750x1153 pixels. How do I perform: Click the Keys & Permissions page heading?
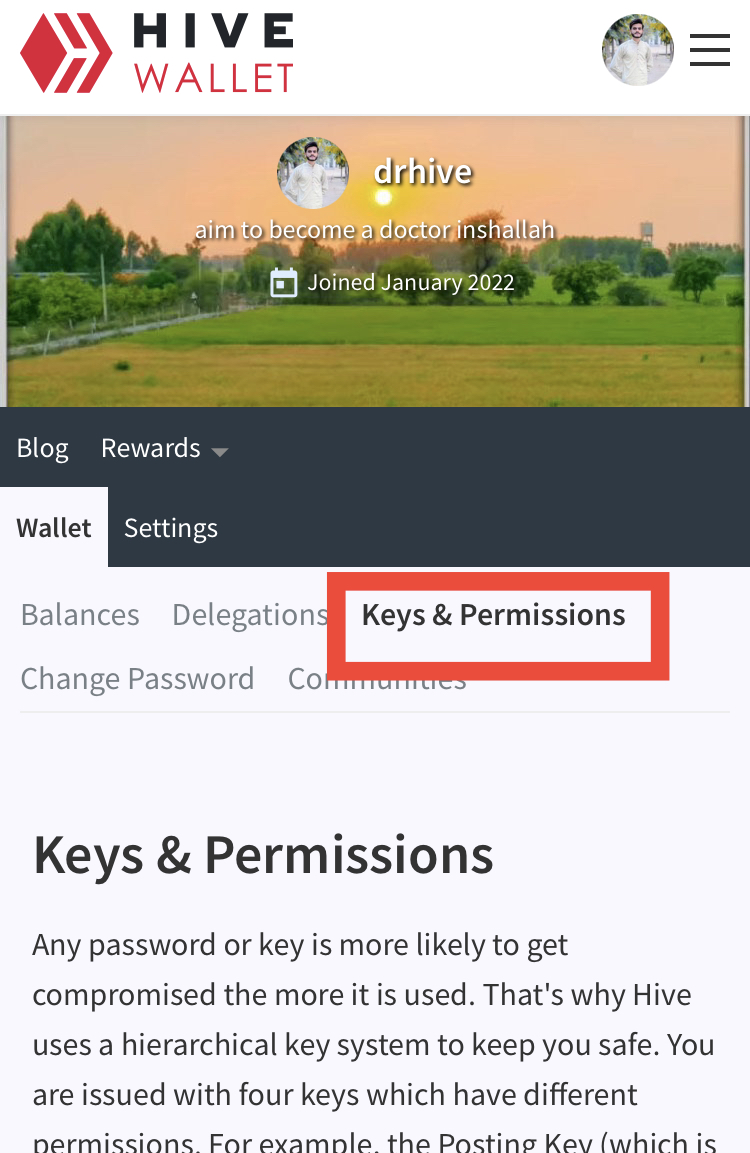(263, 856)
